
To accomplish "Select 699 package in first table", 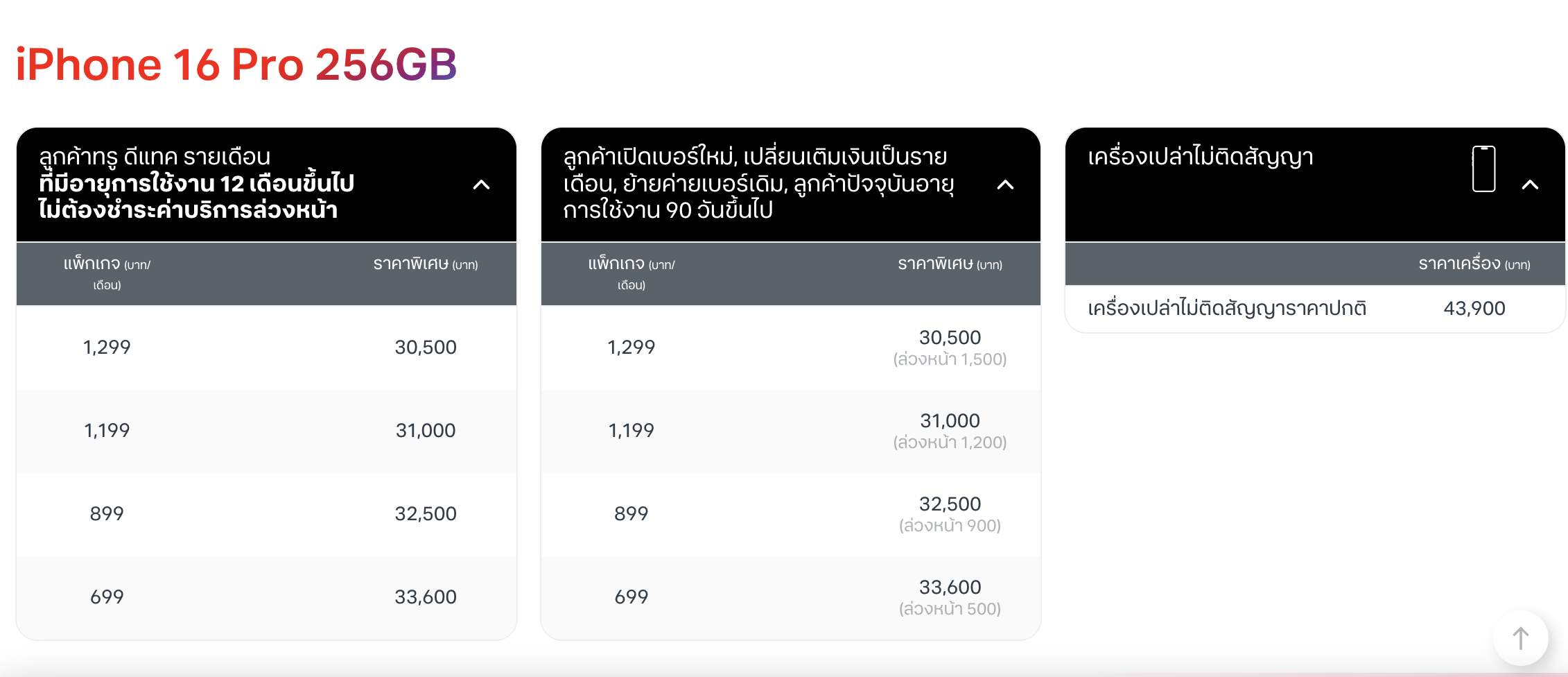I will coord(107,597).
